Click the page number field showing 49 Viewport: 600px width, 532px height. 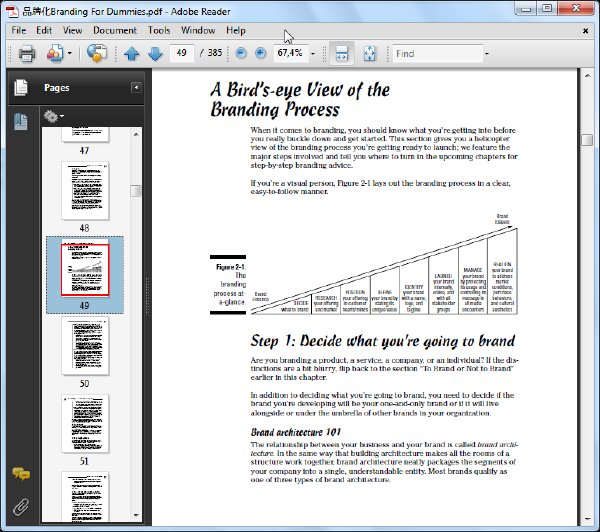pyautogui.click(x=181, y=53)
